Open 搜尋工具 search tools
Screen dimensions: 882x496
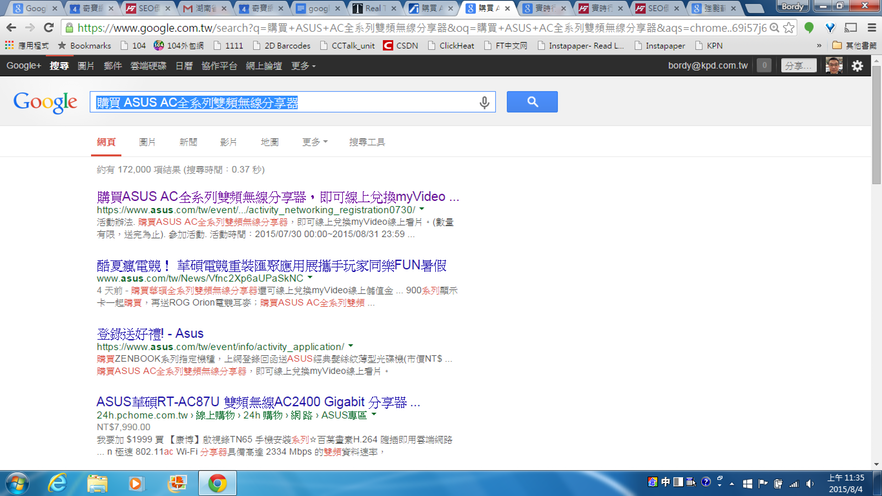click(367, 142)
